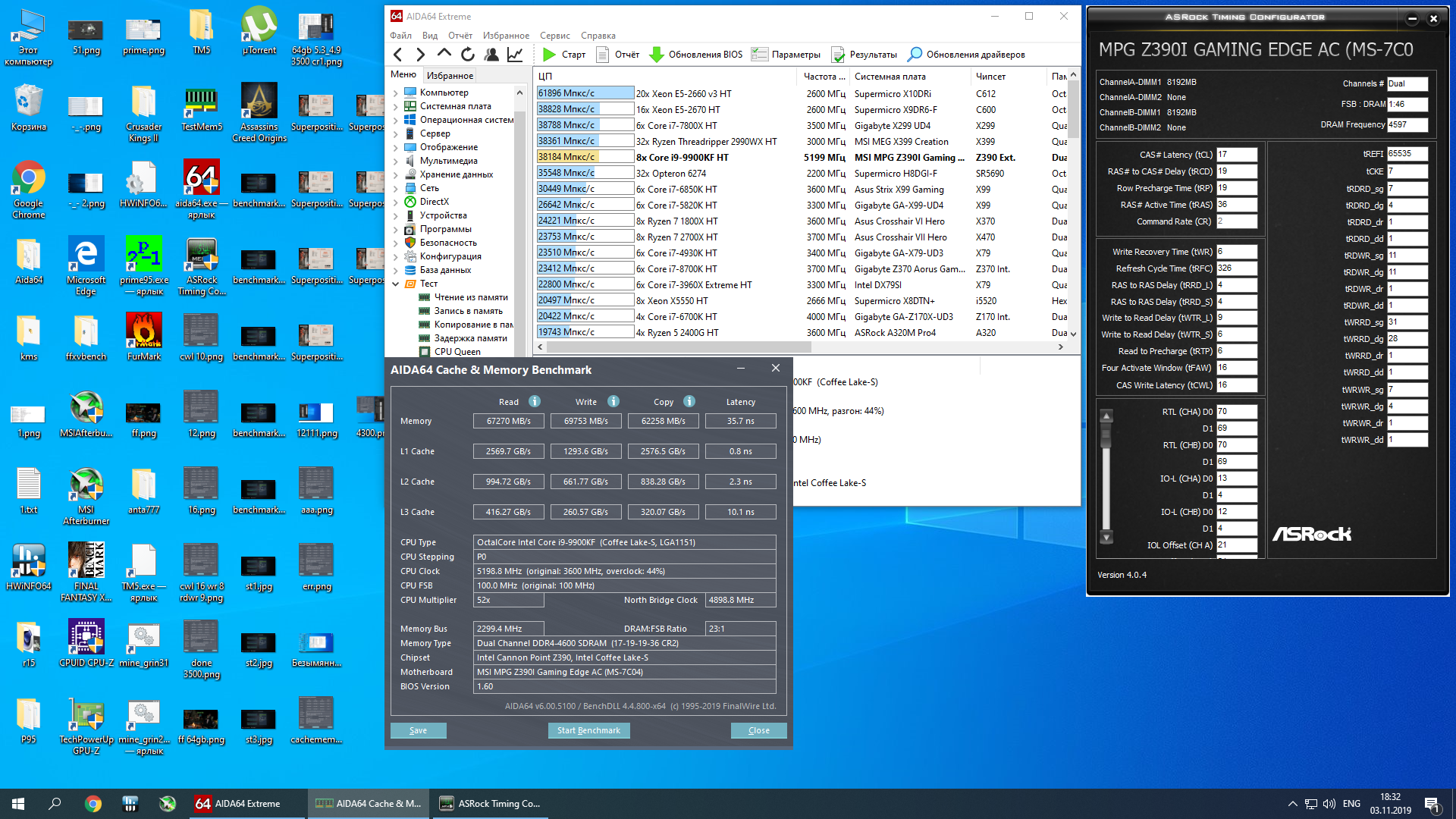Switch to the Избранное tab
This screenshot has width=1456, height=819.
(x=450, y=75)
